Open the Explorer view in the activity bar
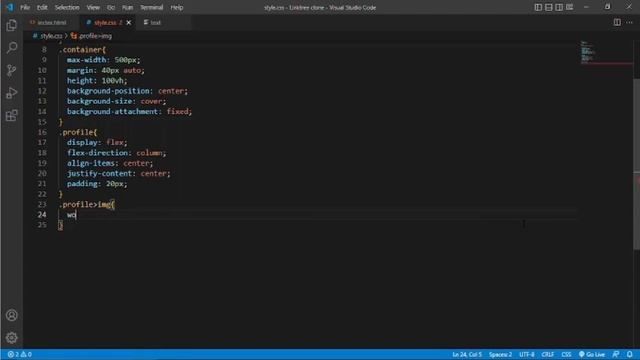The height and width of the screenshot is (360, 640). 12,25
